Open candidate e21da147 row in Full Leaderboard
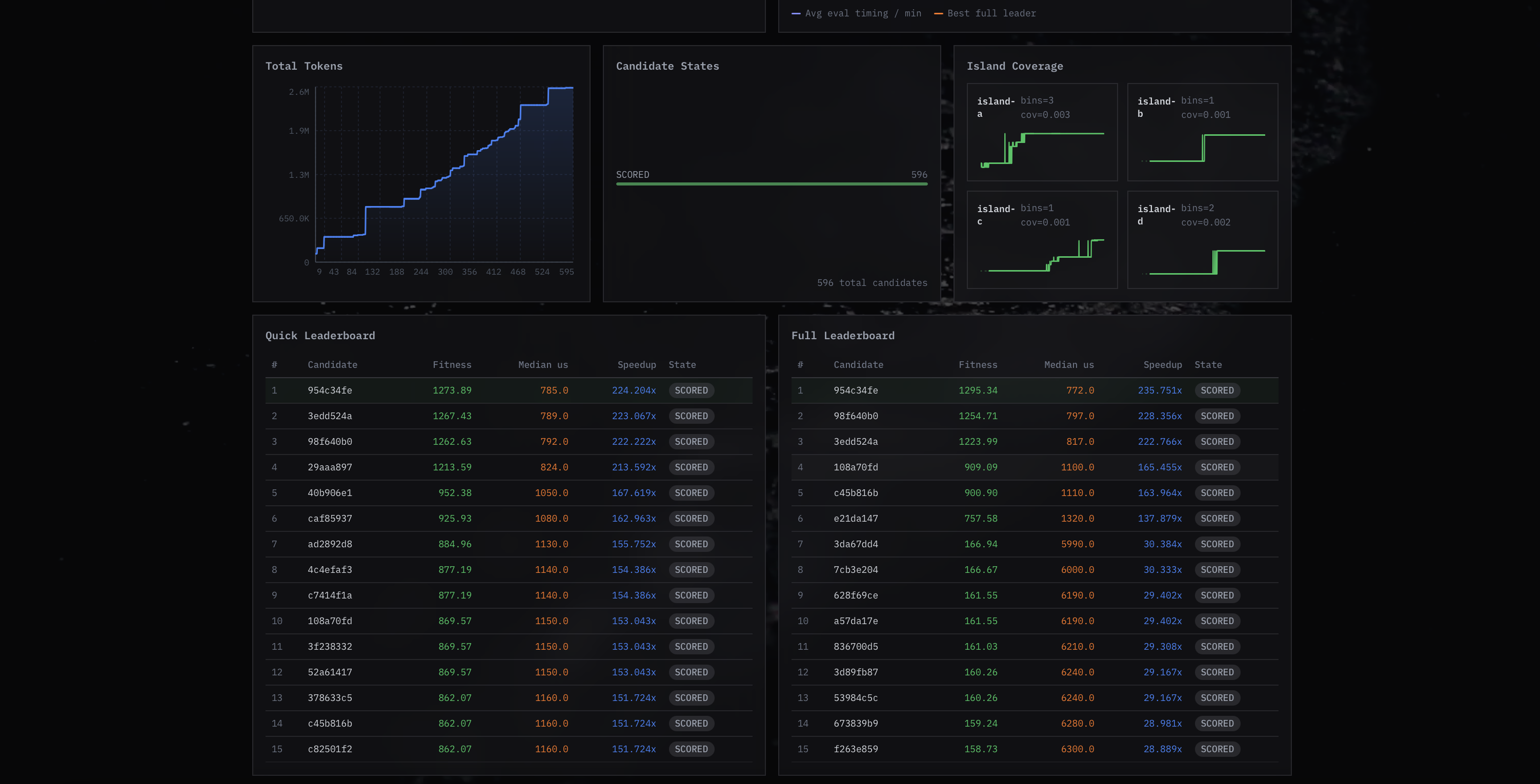1540x784 pixels. pos(856,519)
